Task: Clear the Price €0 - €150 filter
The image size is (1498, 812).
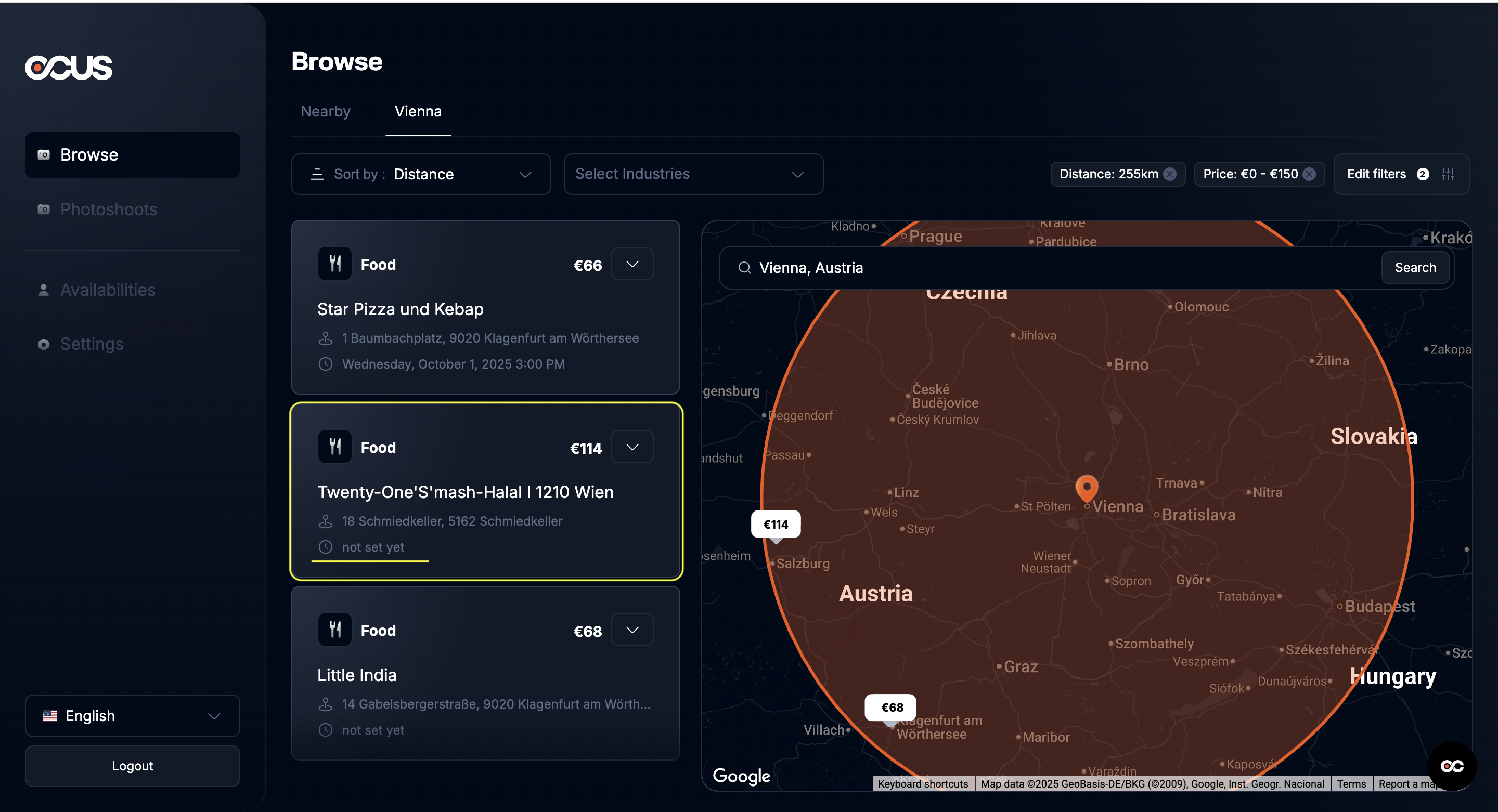Action: click(1309, 174)
